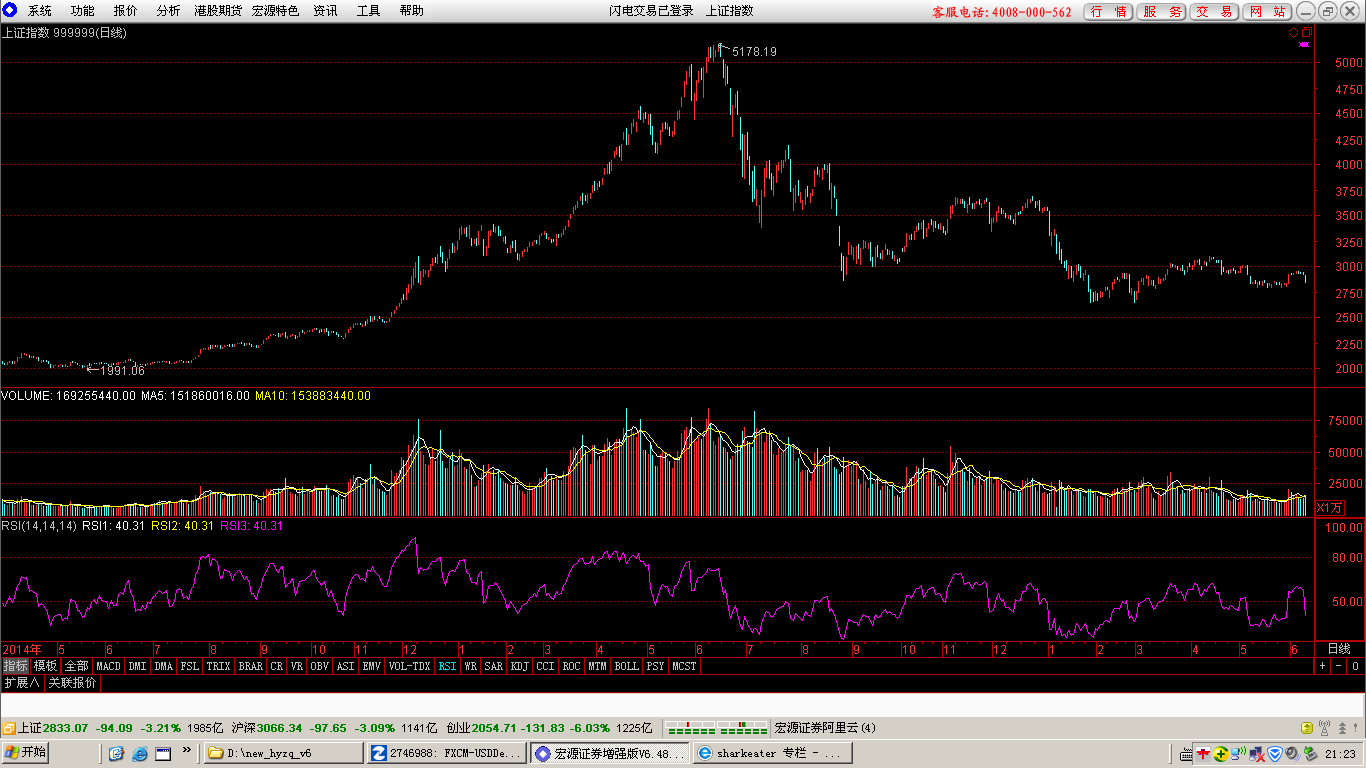
Task: Switch to the KDJ indicator
Action: pos(519,665)
